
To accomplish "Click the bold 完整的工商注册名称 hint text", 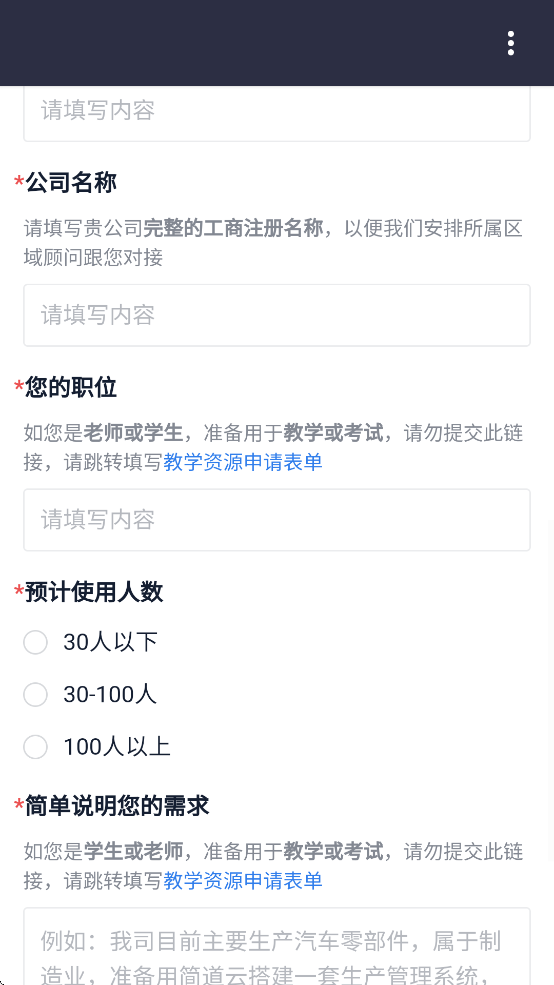I will (233, 228).
